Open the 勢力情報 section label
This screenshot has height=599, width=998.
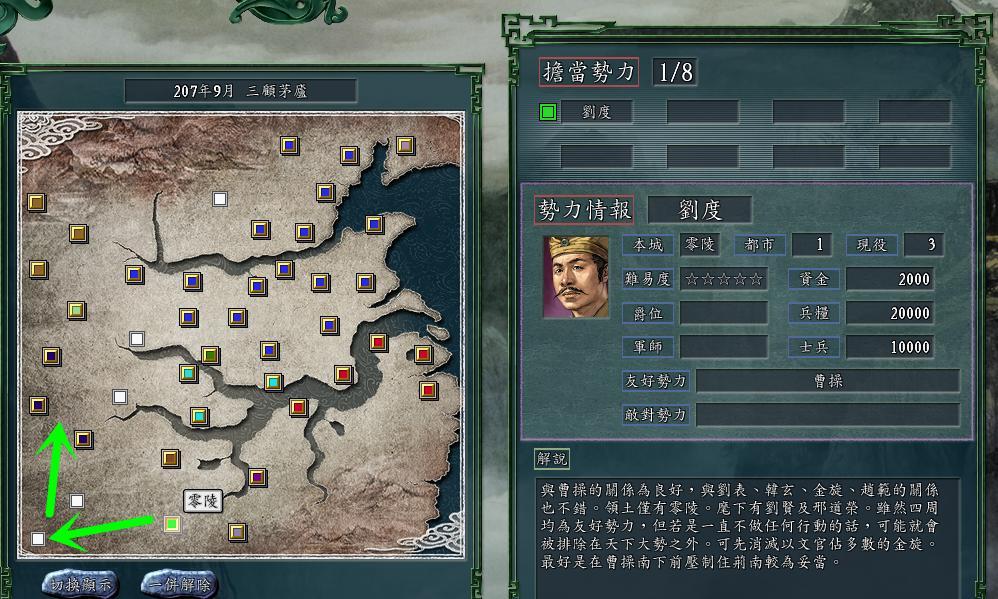[584, 209]
